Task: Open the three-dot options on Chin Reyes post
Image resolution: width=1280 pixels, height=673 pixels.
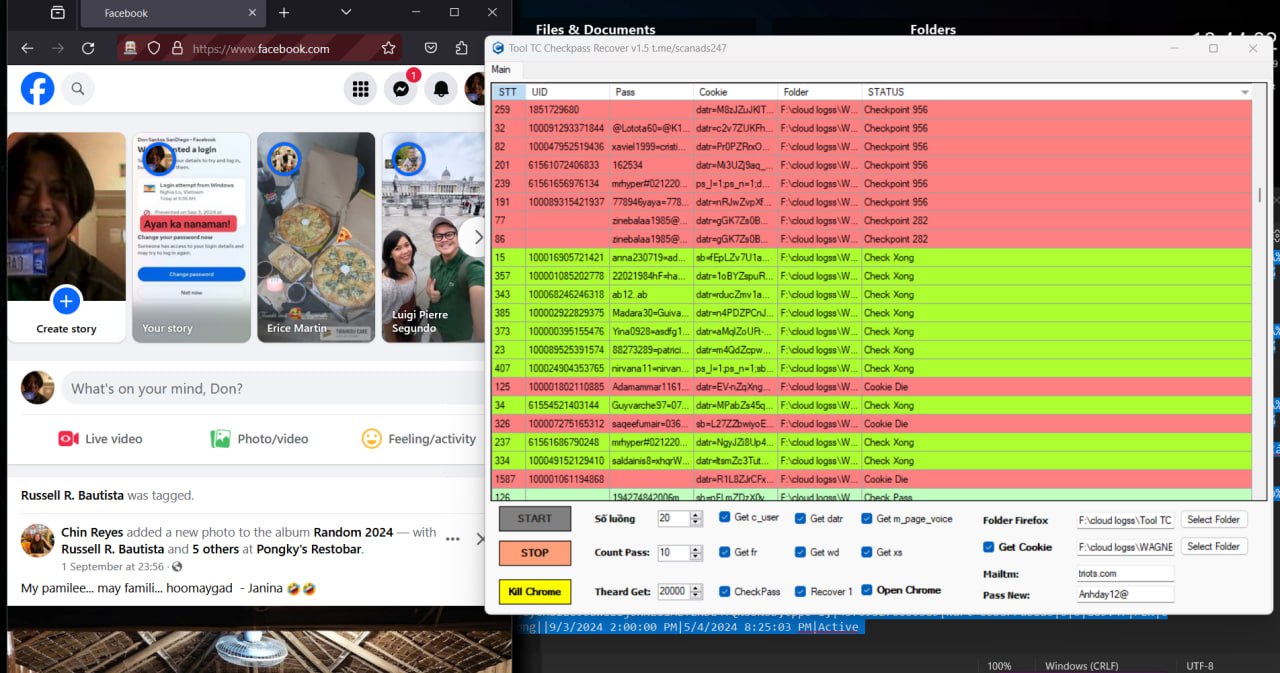Action: pyautogui.click(x=453, y=539)
